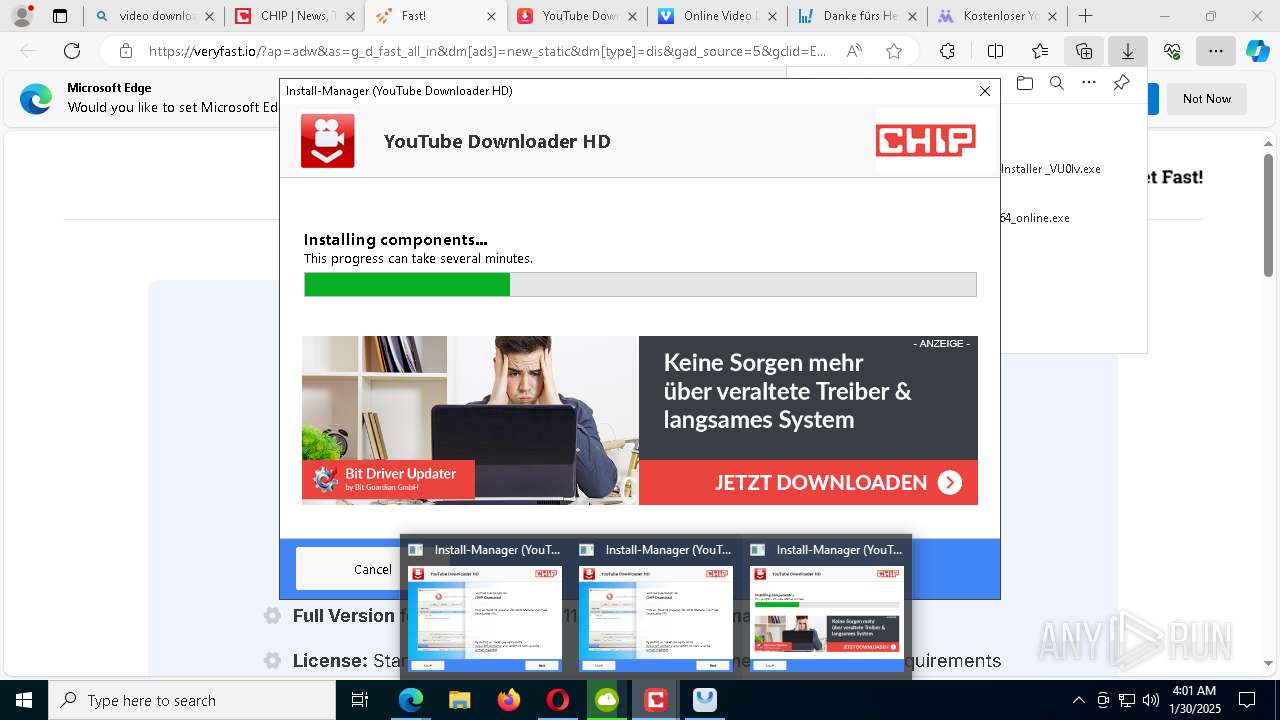The image size is (1280, 720).
Task: Select first Install-Manager window preview thumbnail
Action: (x=485, y=619)
